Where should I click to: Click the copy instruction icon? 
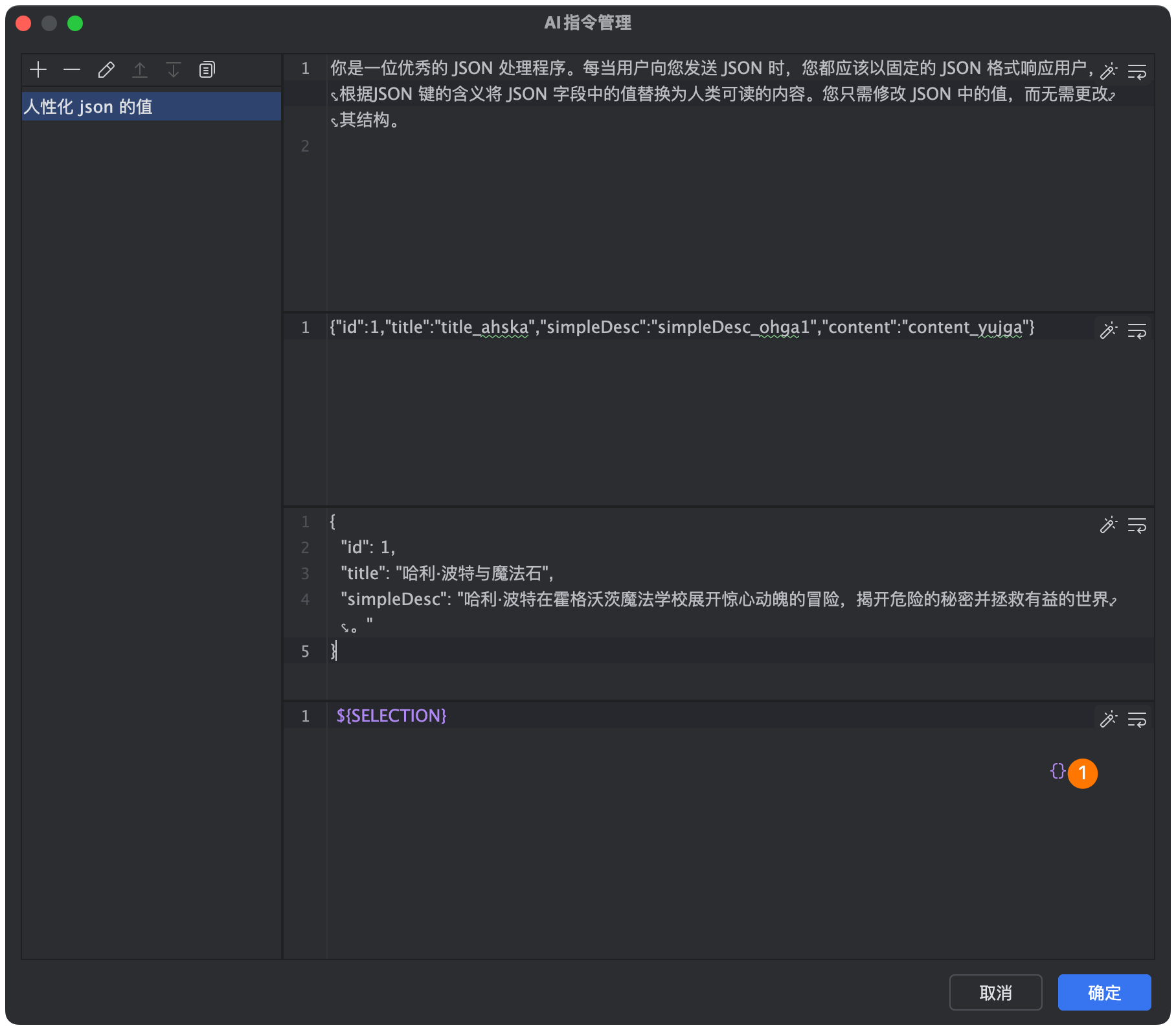(x=207, y=70)
